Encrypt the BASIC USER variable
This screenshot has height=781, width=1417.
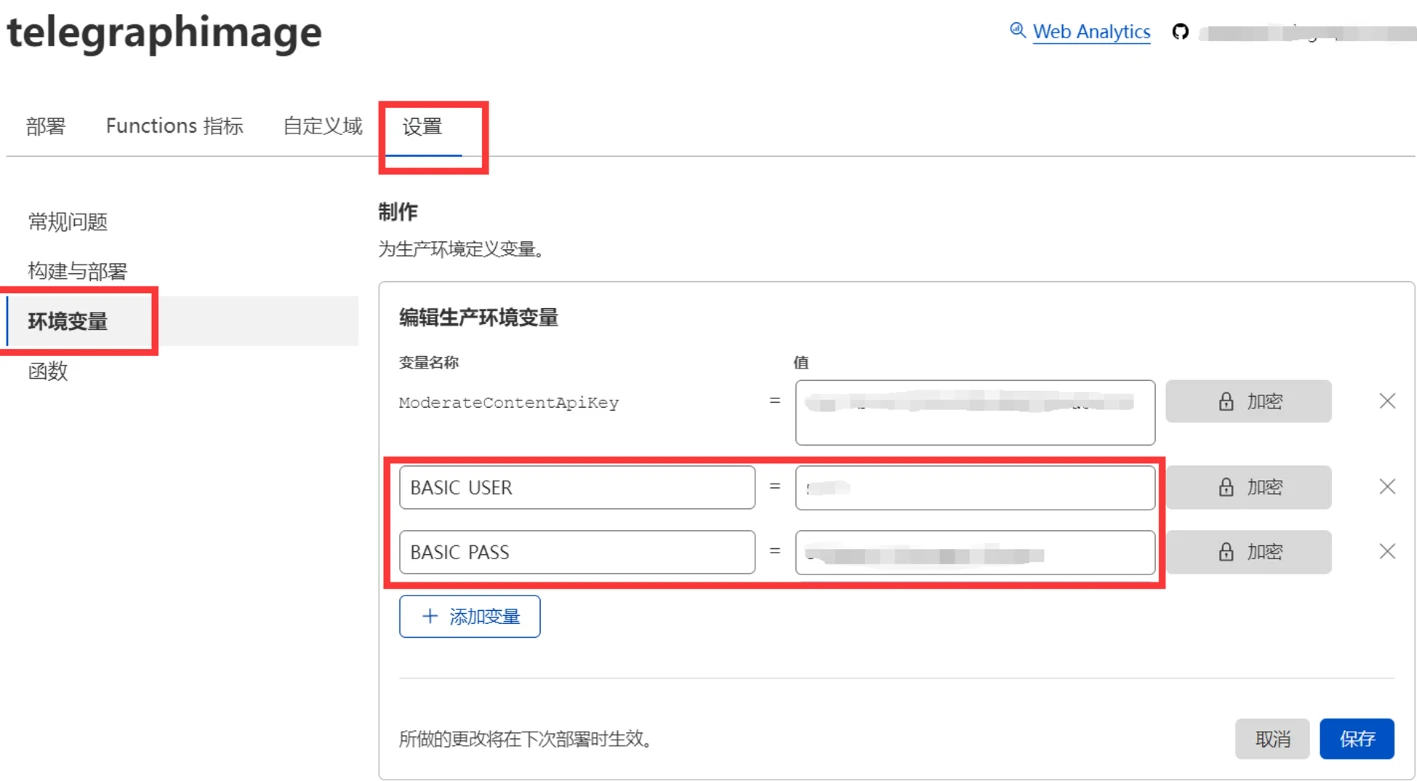point(1248,487)
